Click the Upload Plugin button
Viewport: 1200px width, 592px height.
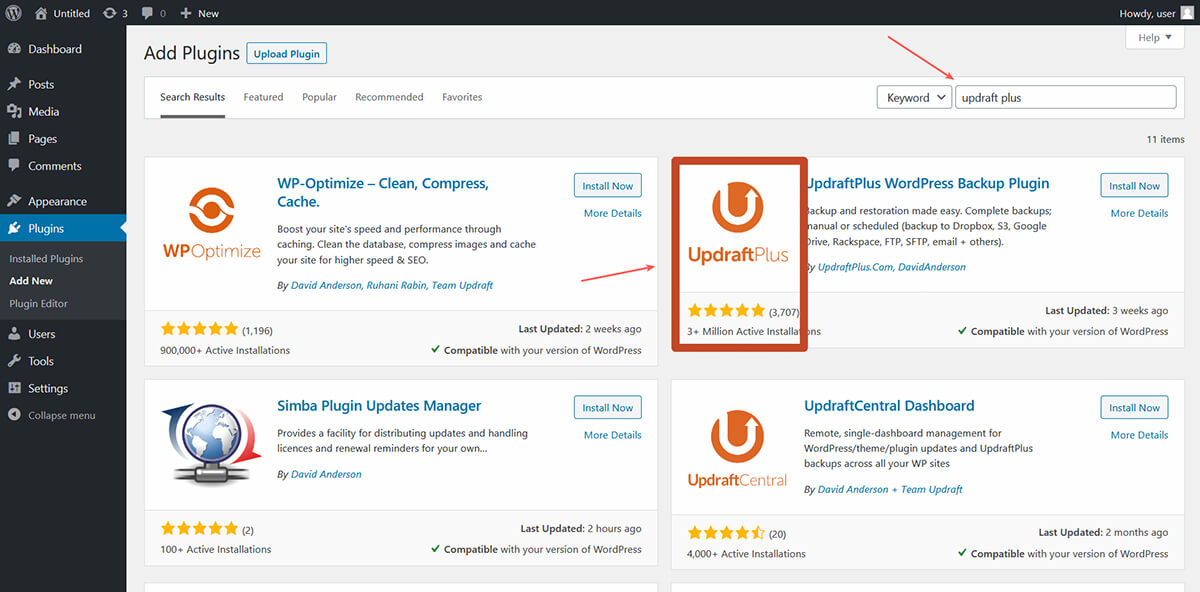287,54
